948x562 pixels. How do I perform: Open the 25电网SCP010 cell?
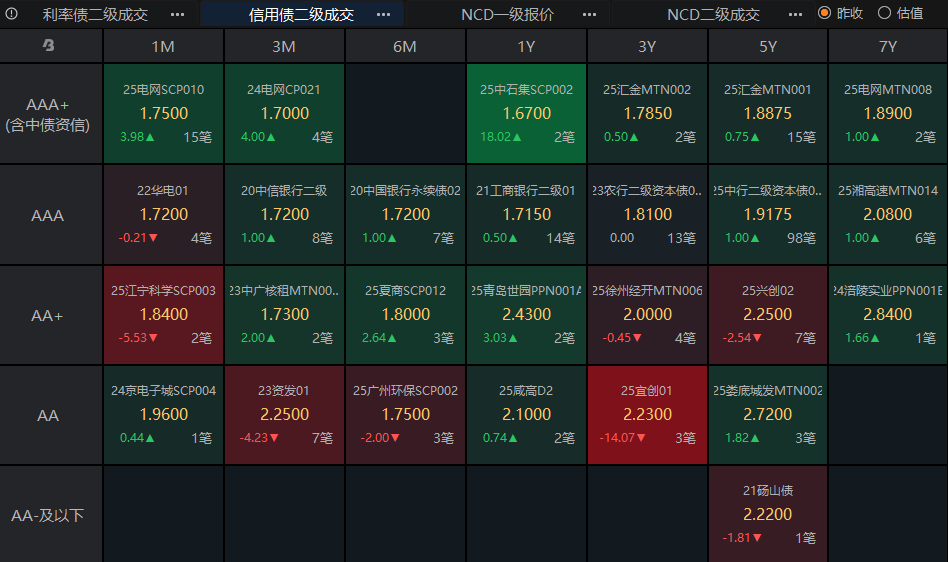coord(163,114)
